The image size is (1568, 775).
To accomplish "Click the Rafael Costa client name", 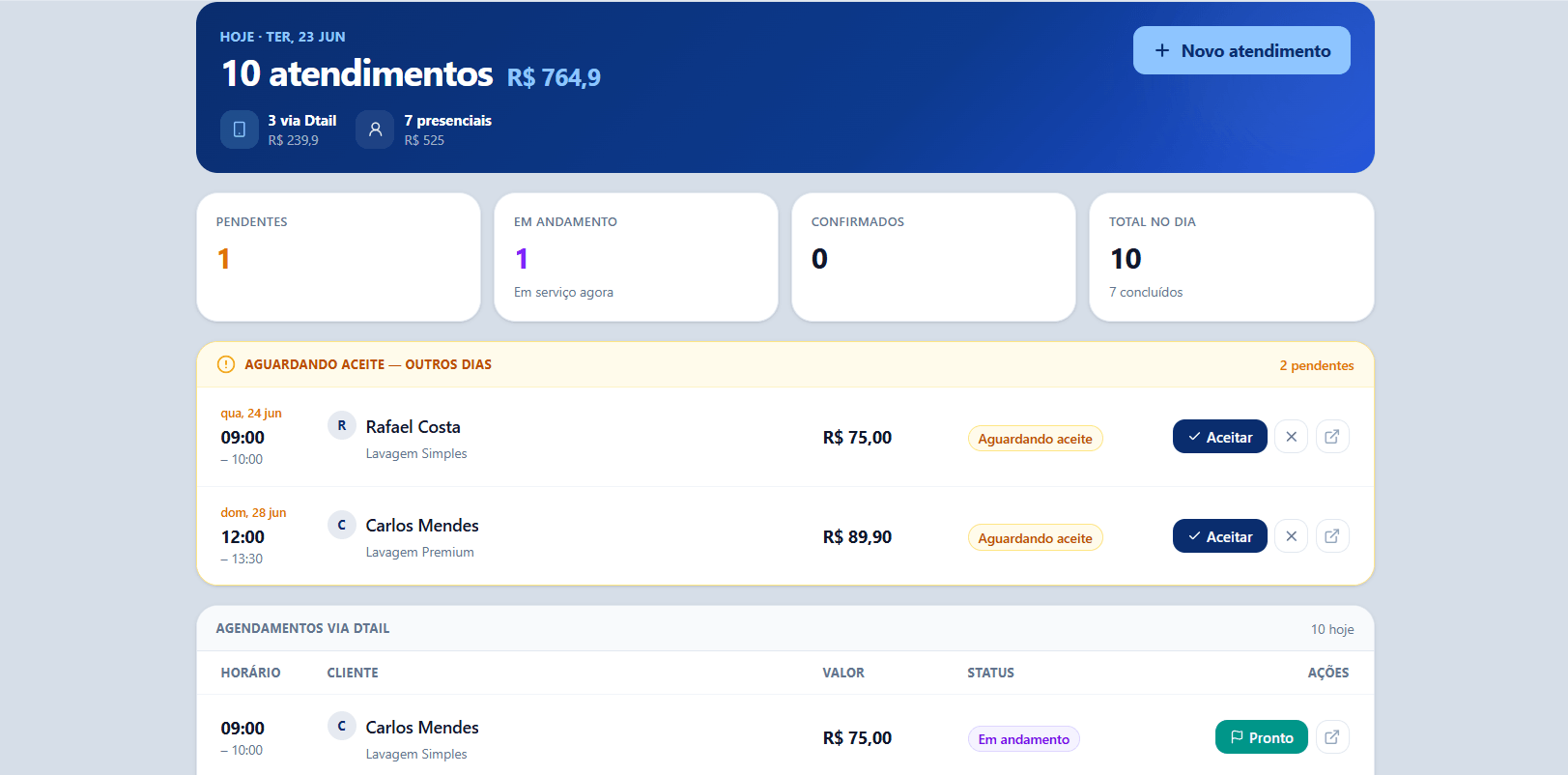I will (x=413, y=426).
